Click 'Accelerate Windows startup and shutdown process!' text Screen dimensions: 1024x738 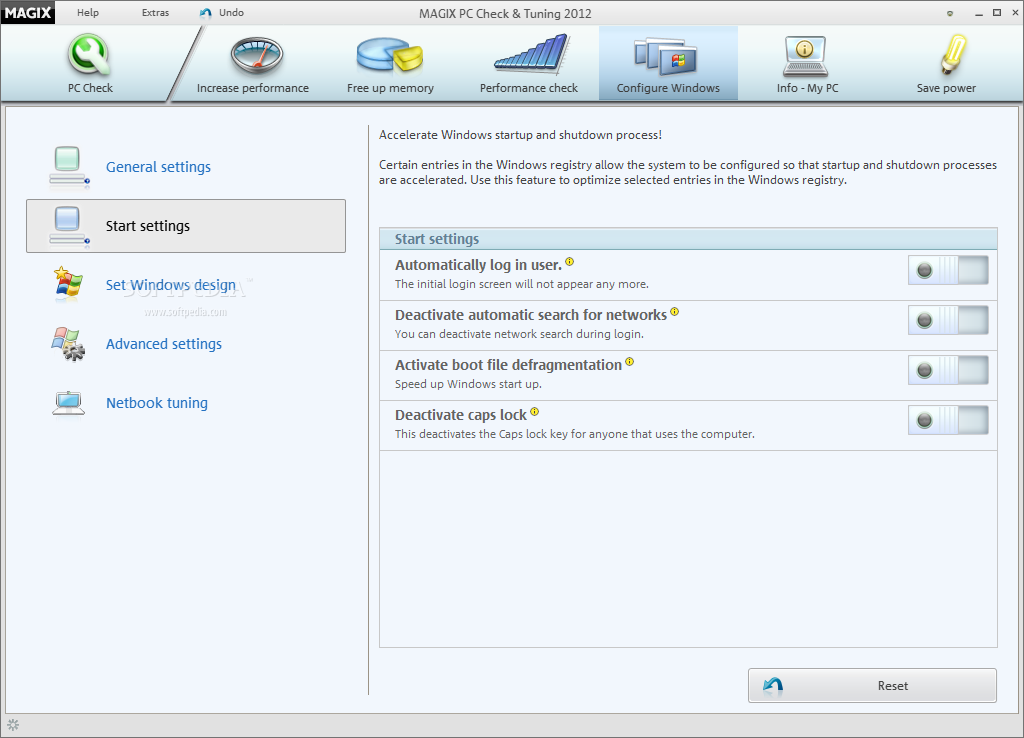coord(520,135)
